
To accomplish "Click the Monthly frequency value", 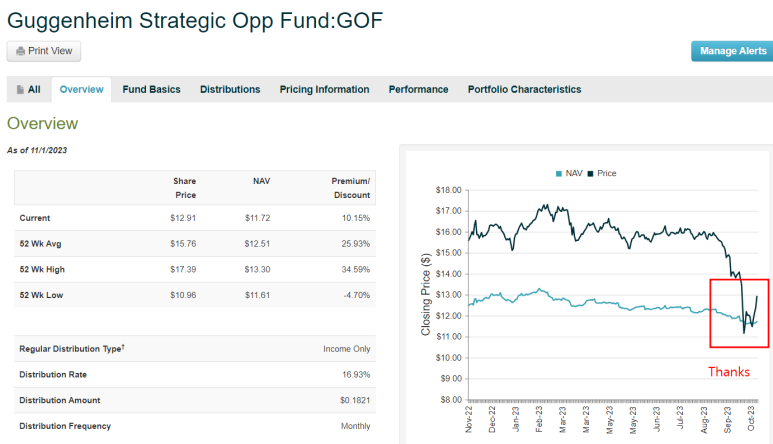I will (355, 426).
